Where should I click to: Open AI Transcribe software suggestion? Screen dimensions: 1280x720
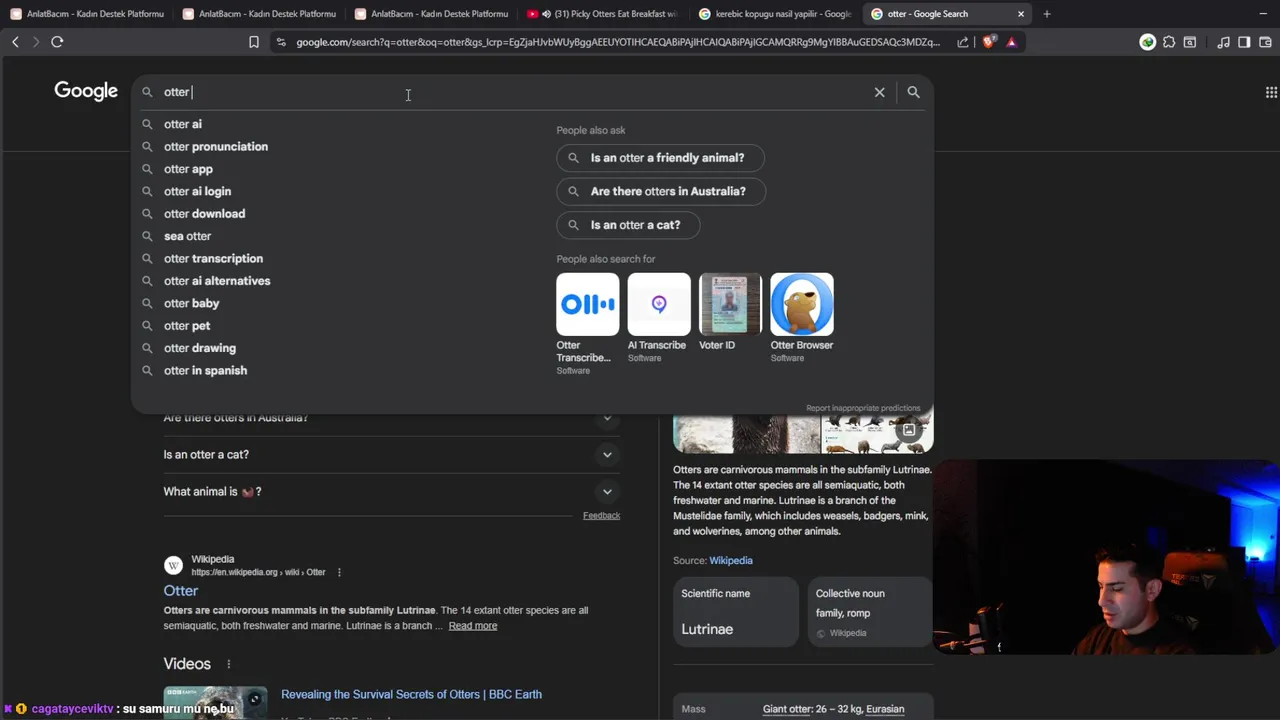tap(659, 304)
